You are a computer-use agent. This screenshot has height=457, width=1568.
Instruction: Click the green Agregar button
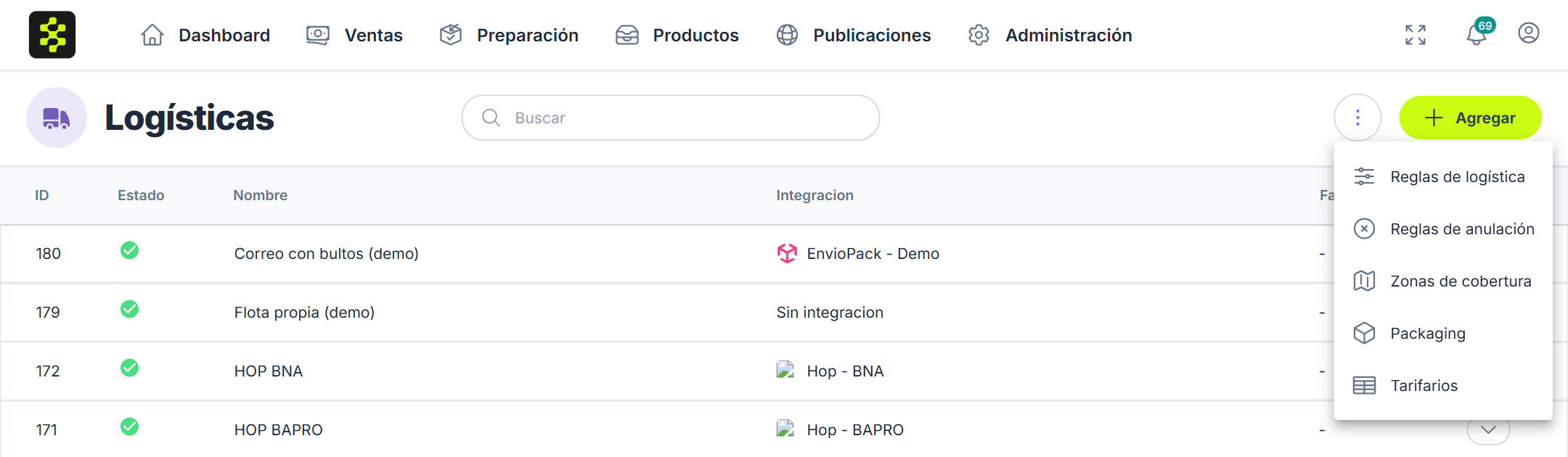point(1470,118)
